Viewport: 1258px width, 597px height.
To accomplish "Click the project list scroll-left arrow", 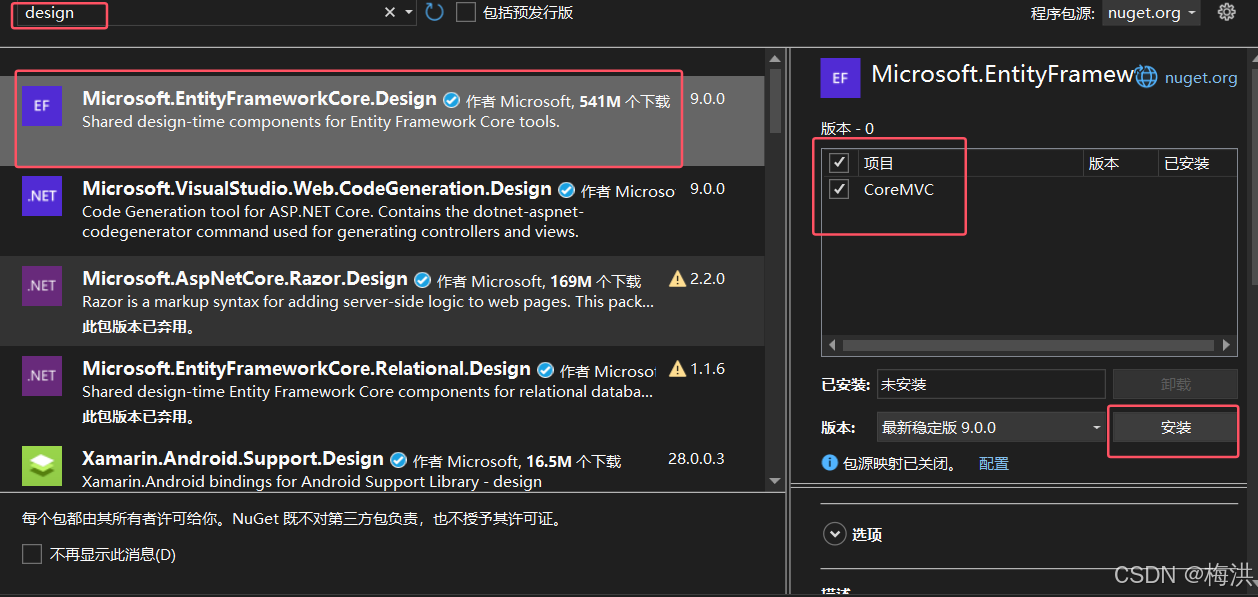I will [x=832, y=345].
